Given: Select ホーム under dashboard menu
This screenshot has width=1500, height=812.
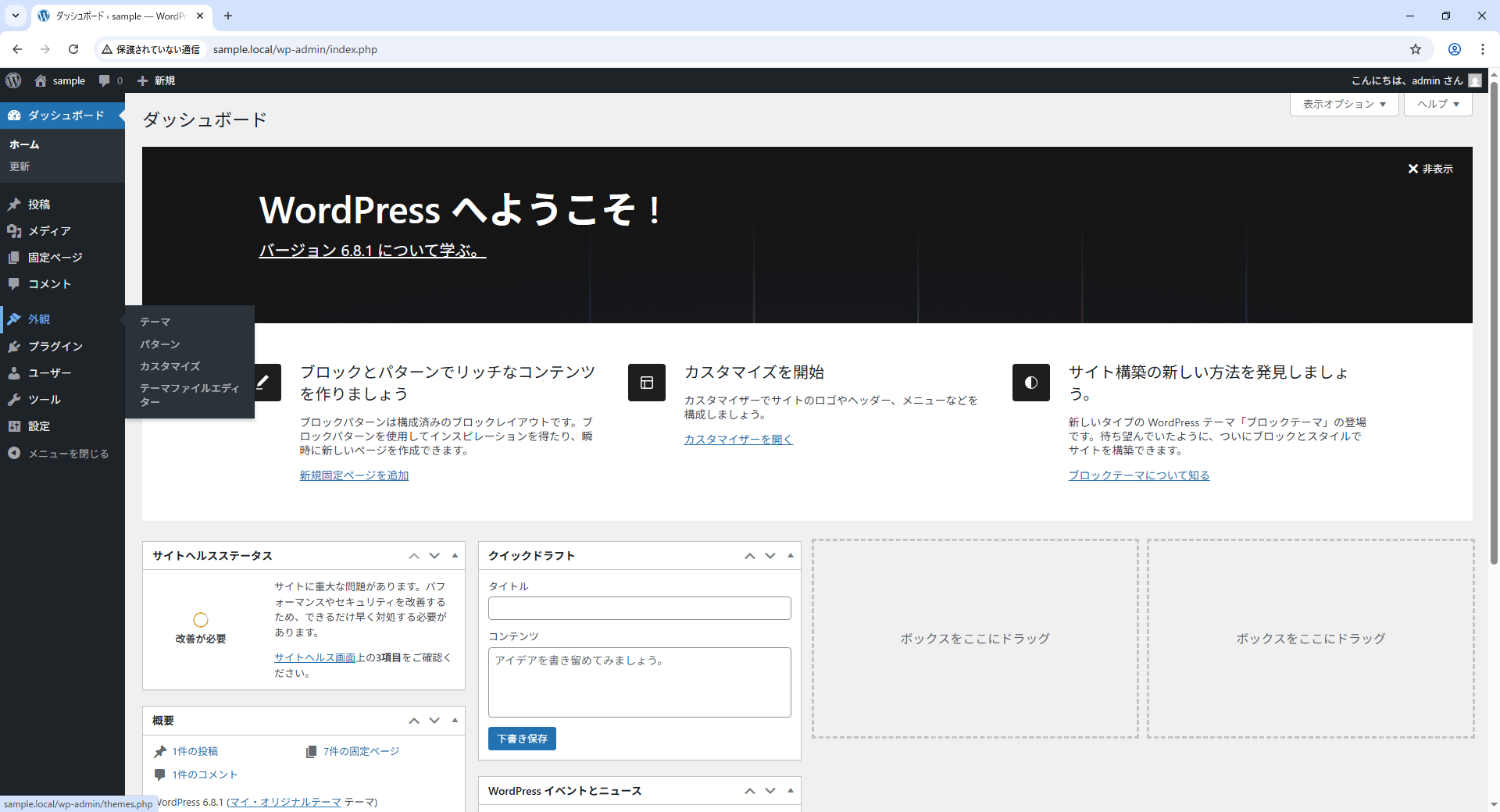Looking at the screenshot, I should click(x=24, y=144).
